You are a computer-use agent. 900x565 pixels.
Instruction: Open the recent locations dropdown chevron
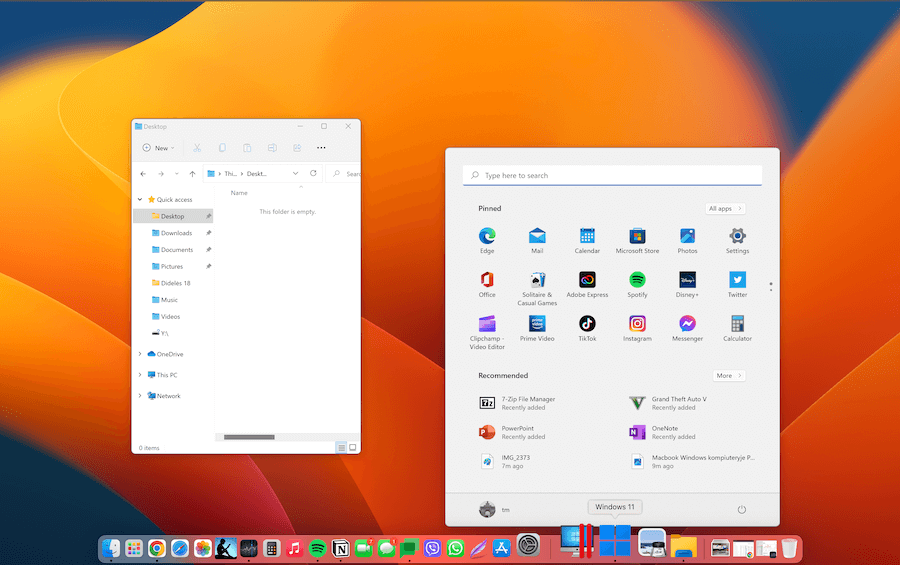[x=176, y=173]
